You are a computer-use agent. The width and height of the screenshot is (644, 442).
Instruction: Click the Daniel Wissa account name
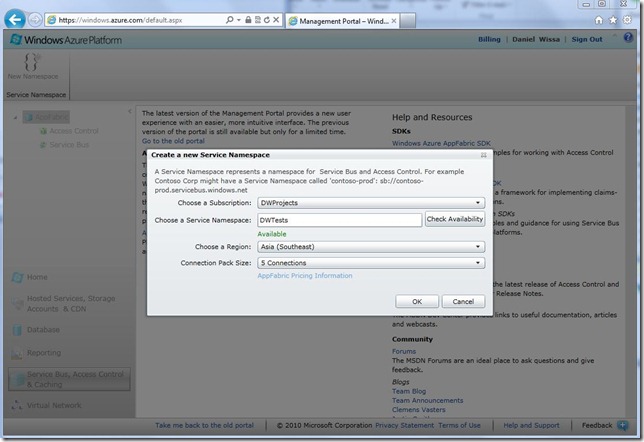click(x=536, y=39)
